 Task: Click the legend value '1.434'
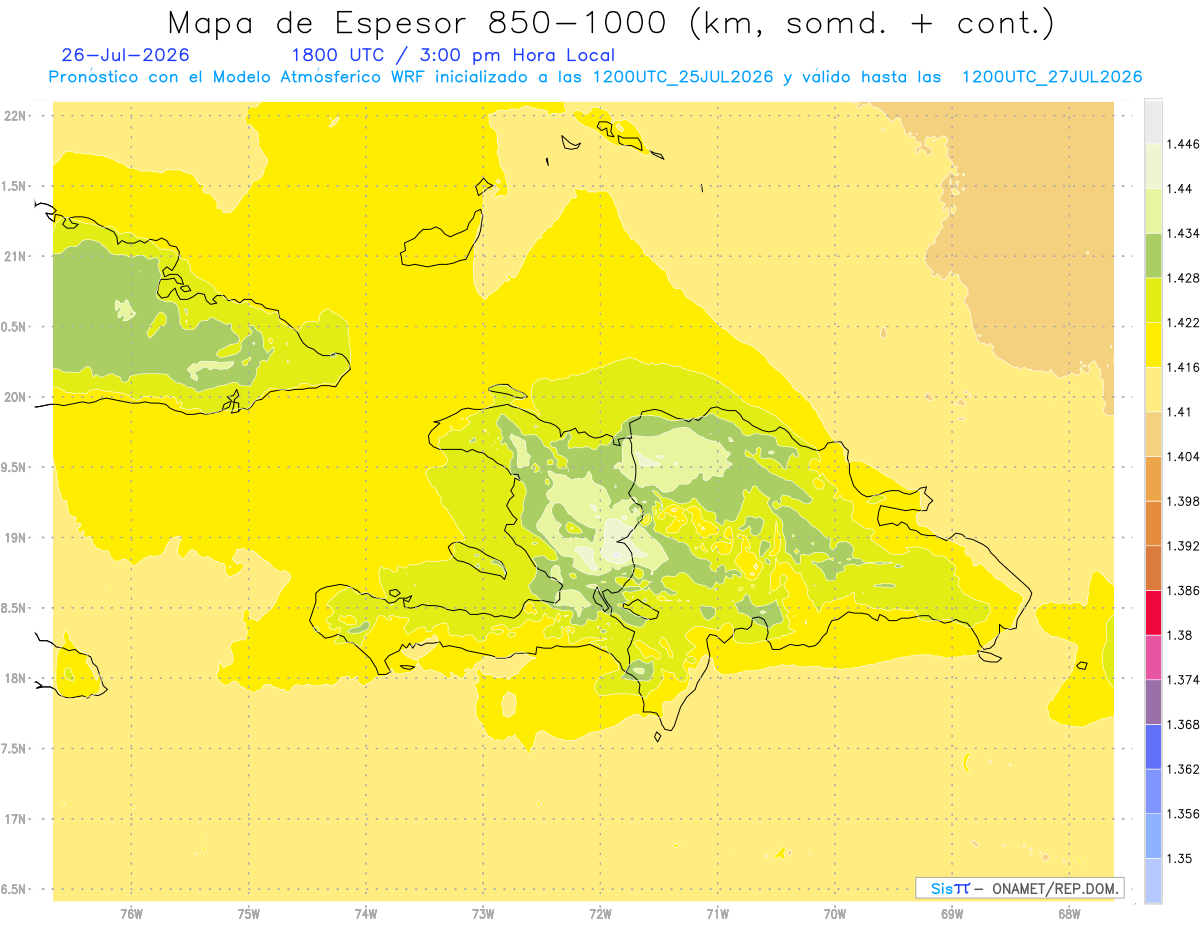(x=1183, y=233)
